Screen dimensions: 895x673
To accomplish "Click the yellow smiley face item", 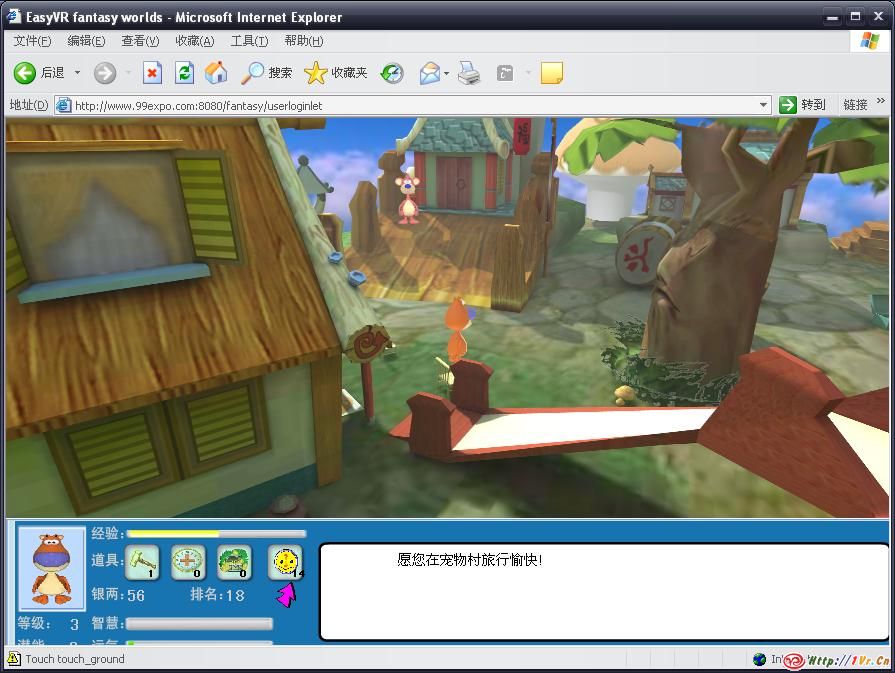I will (285, 562).
